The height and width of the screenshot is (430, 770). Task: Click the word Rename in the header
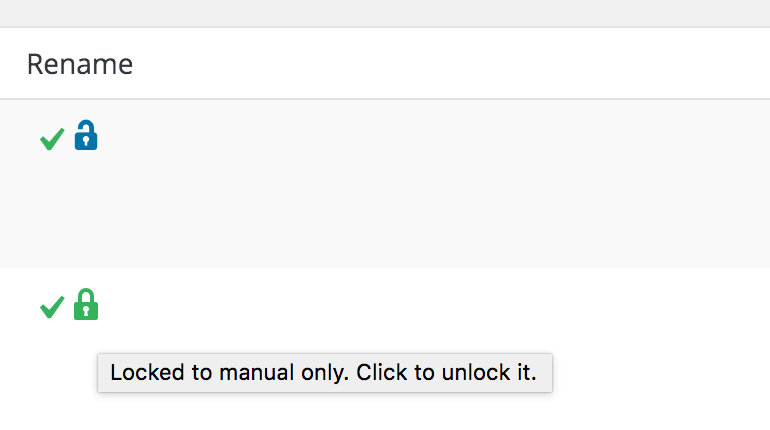(80, 64)
